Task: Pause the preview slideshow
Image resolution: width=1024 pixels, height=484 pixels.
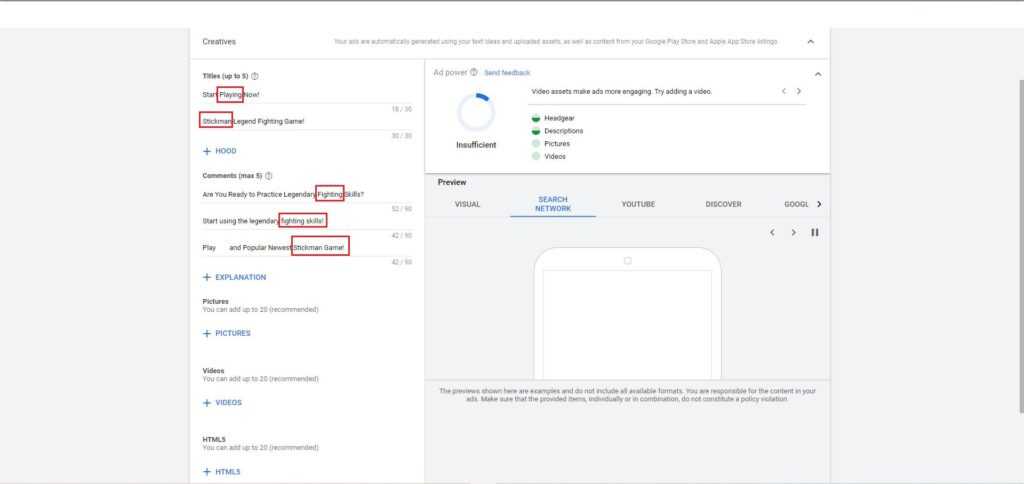Action: (x=814, y=233)
